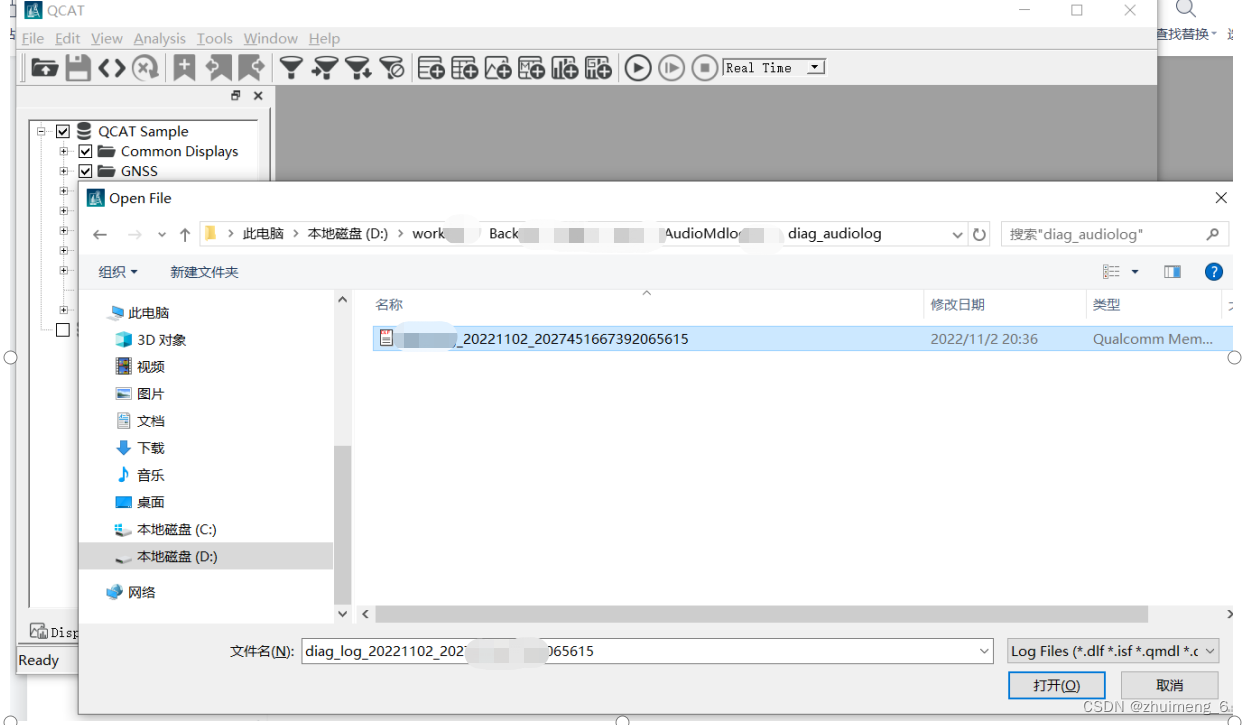Click the add bookmark toolbar icon
Image resolution: width=1243 pixels, height=725 pixels.
[x=184, y=68]
